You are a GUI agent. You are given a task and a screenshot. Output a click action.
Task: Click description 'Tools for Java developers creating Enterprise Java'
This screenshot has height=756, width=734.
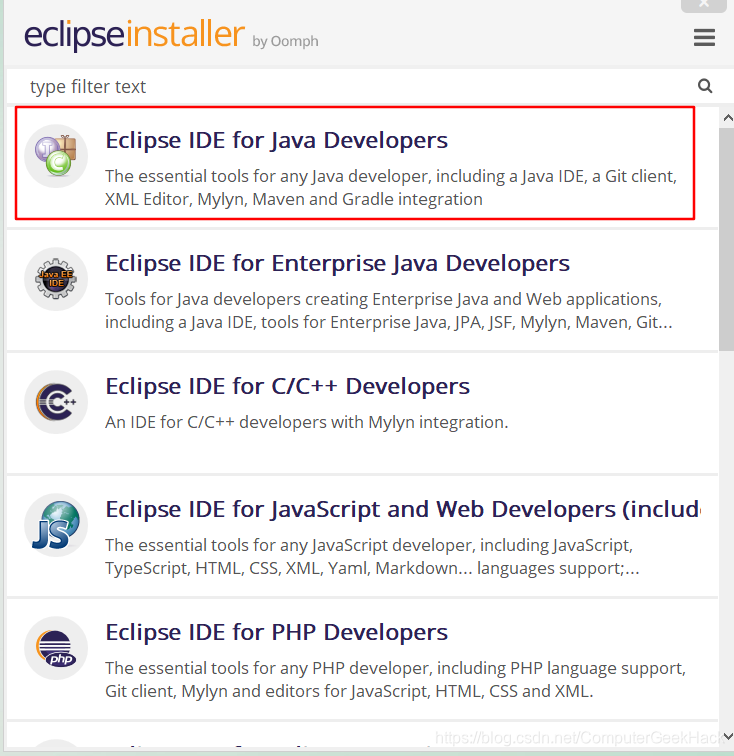coord(389,310)
